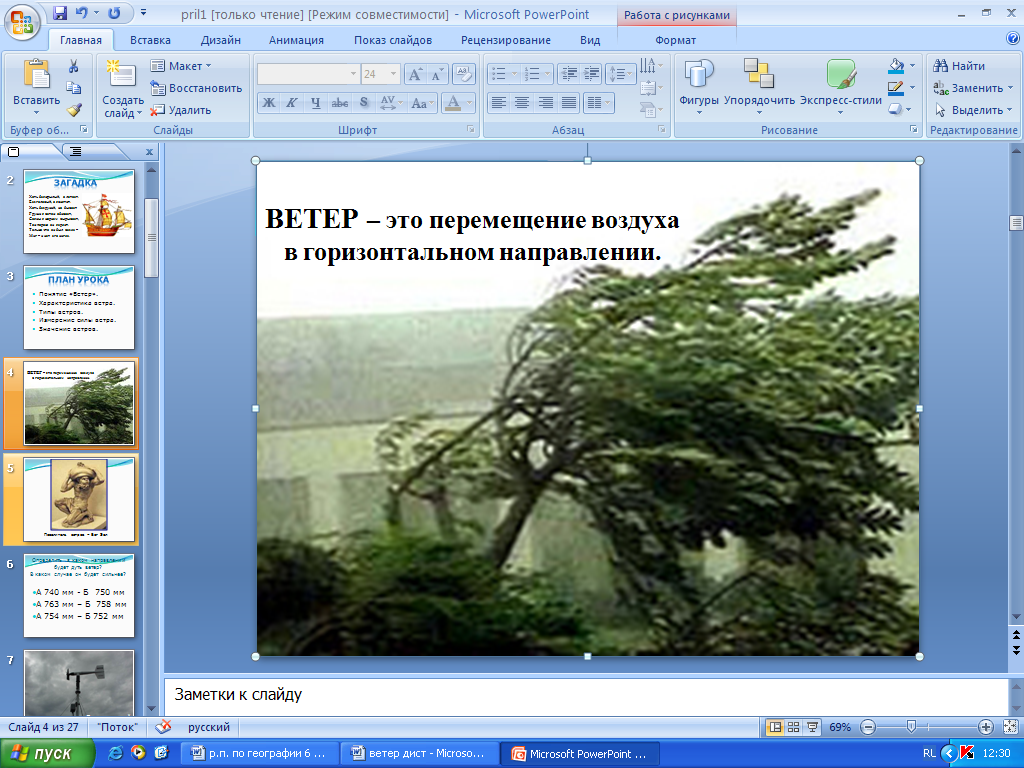Start slide show from status bar
The height and width of the screenshot is (768, 1024).
click(x=812, y=727)
